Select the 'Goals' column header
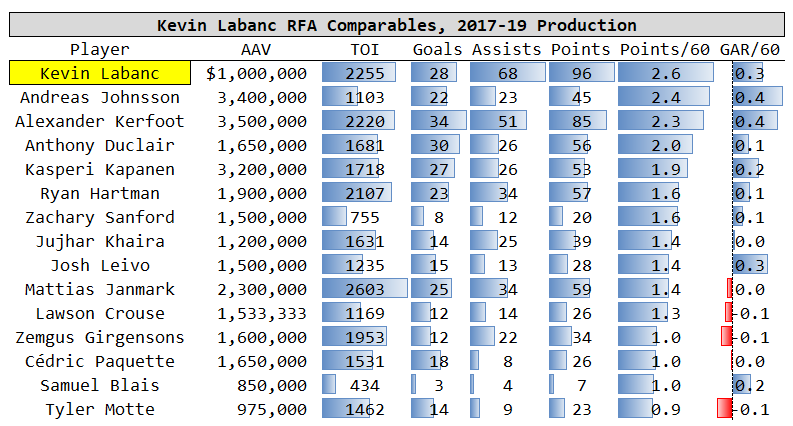This screenshot has width=793, height=426. (x=437, y=50)
